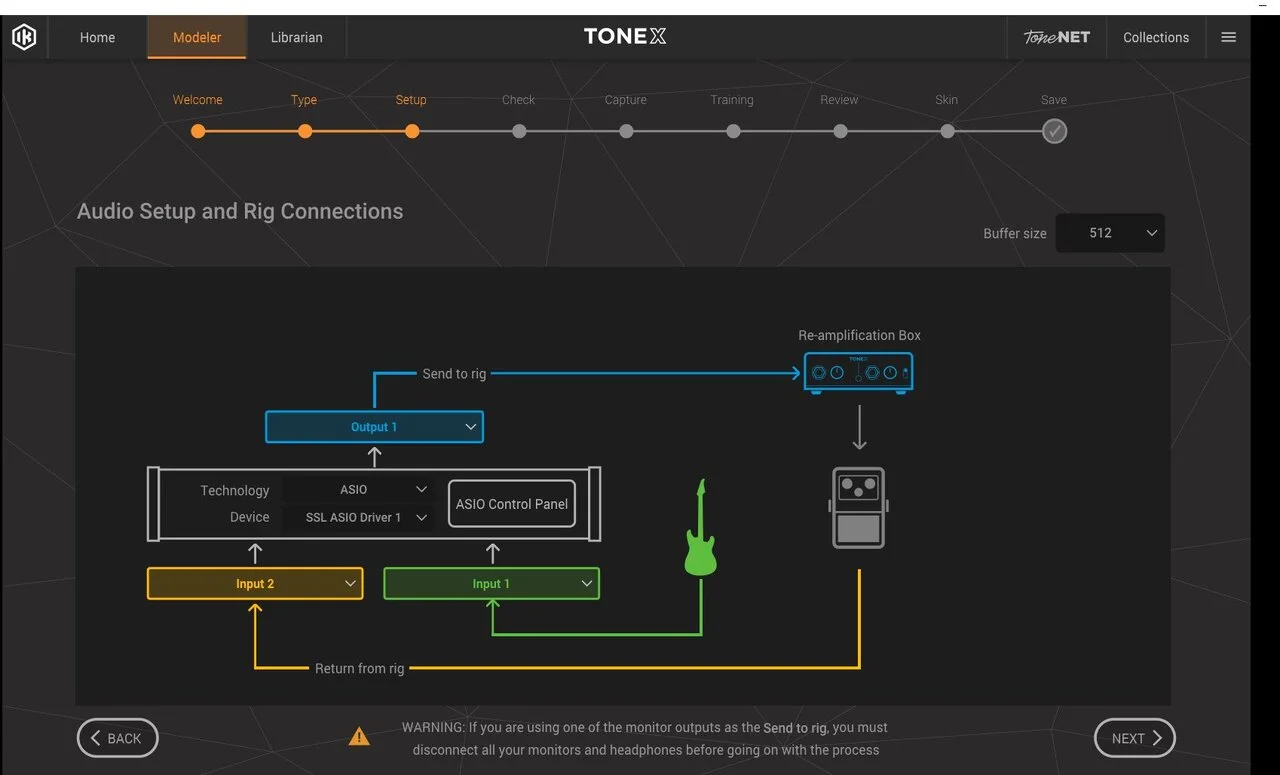Open the hamburger menu icon
This screenshot has width=1280, height=775.
click(x=1228, y=38)
